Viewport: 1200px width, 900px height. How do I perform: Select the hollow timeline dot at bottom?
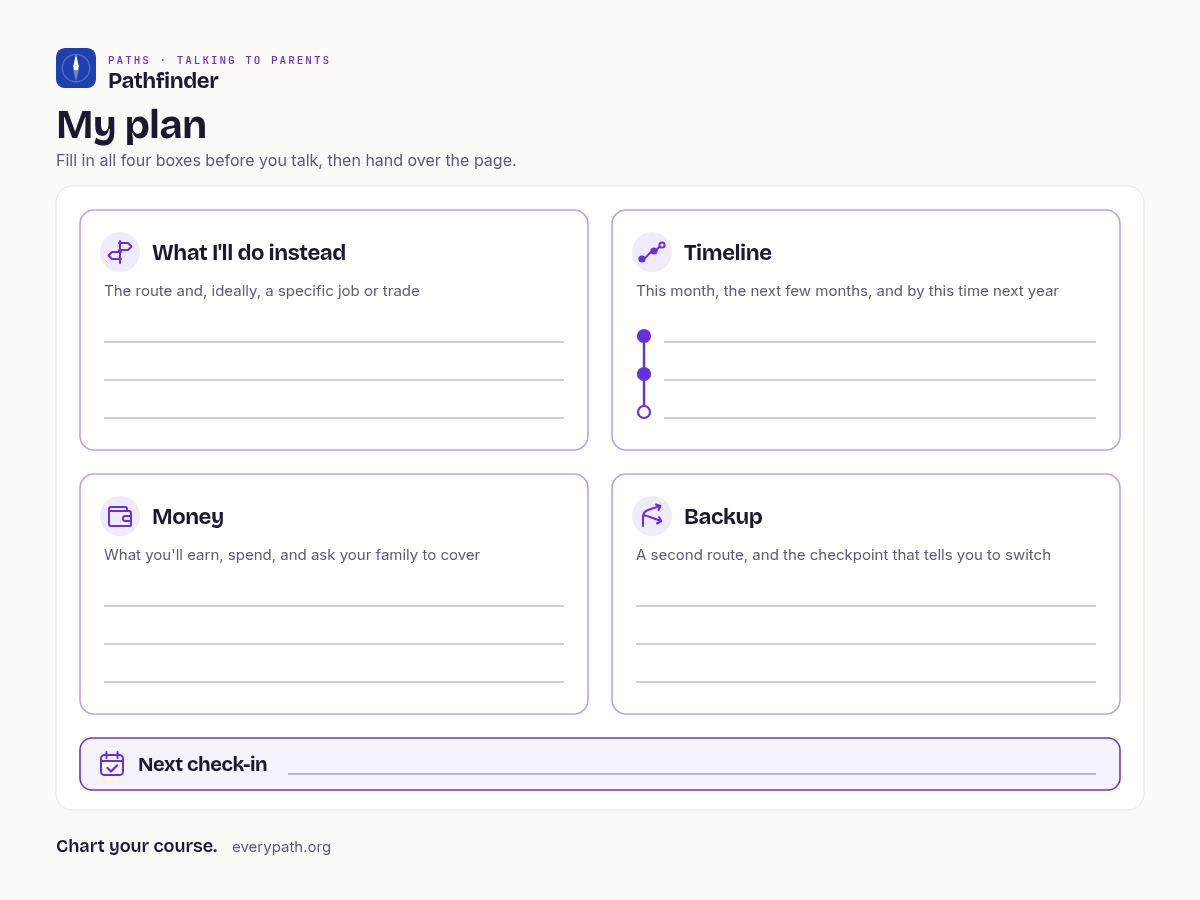[644, 412]
